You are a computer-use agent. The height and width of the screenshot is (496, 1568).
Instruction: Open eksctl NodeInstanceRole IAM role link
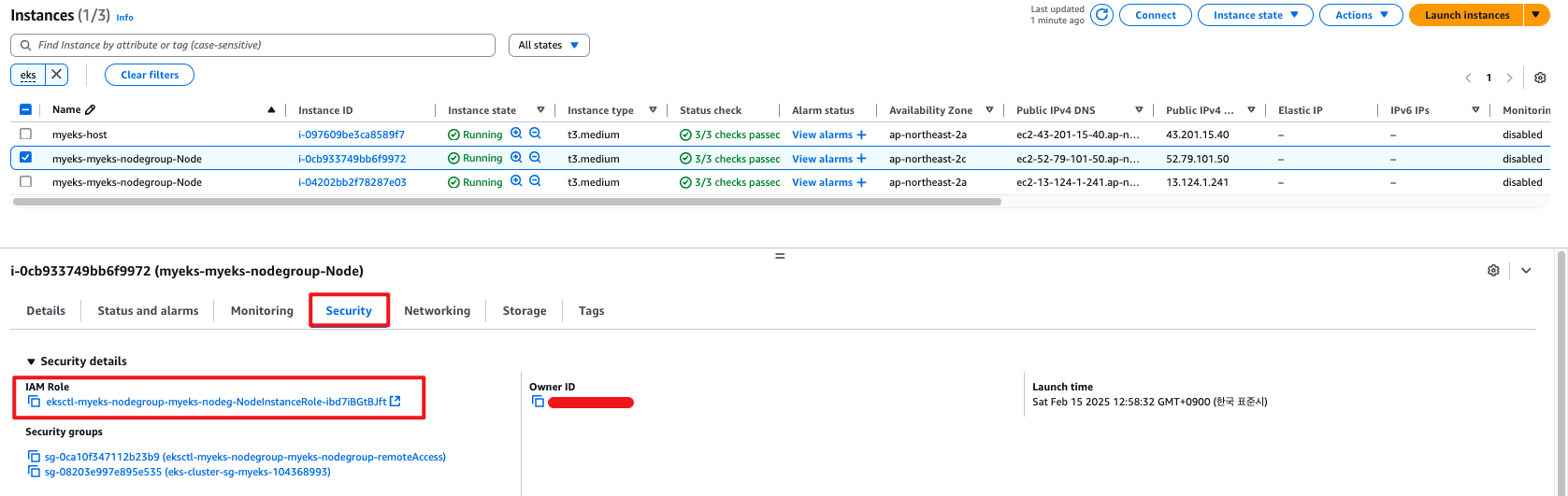point(216,402)
